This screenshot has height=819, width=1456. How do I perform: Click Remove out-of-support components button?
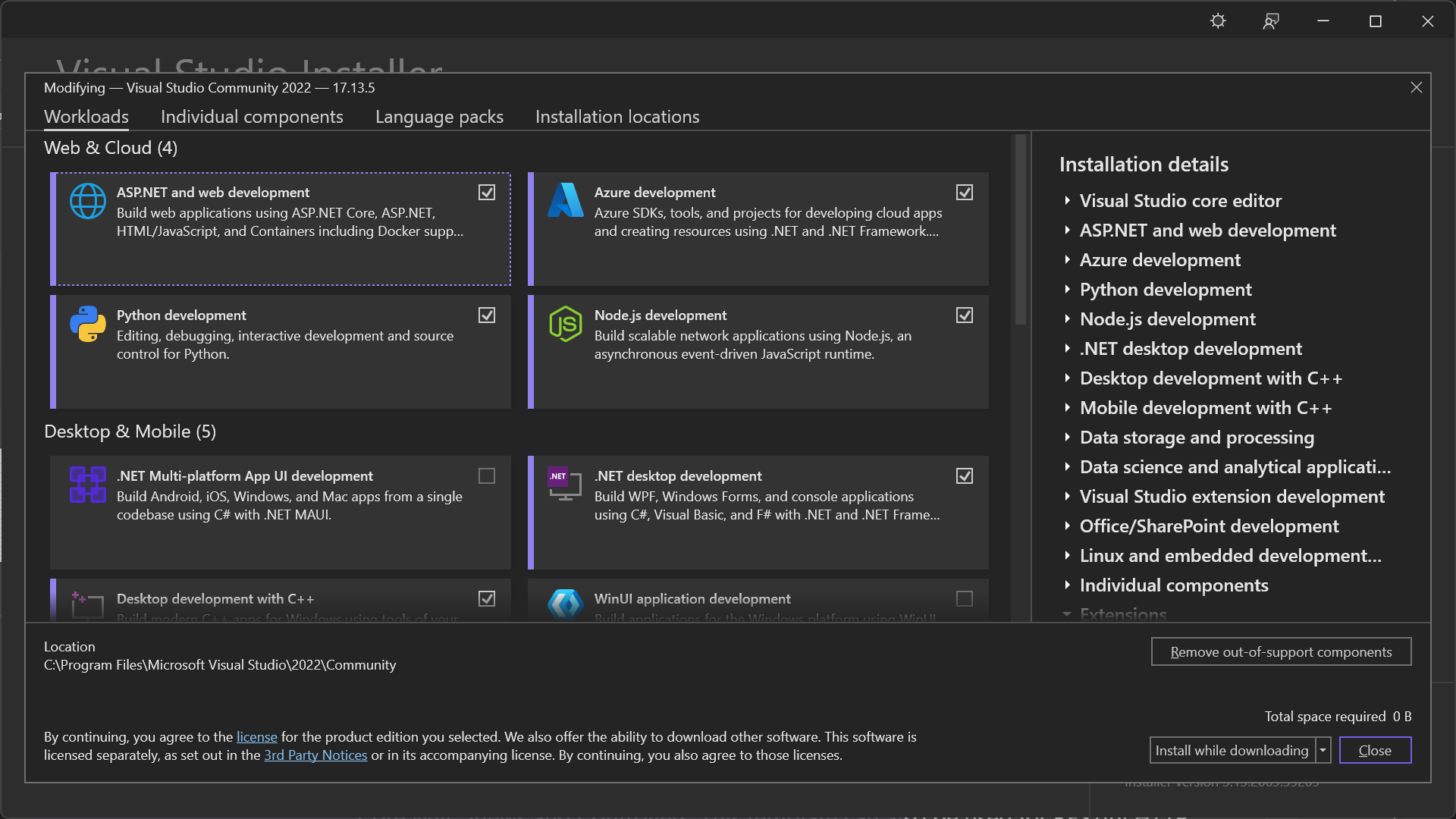(x=1281, y=651)
